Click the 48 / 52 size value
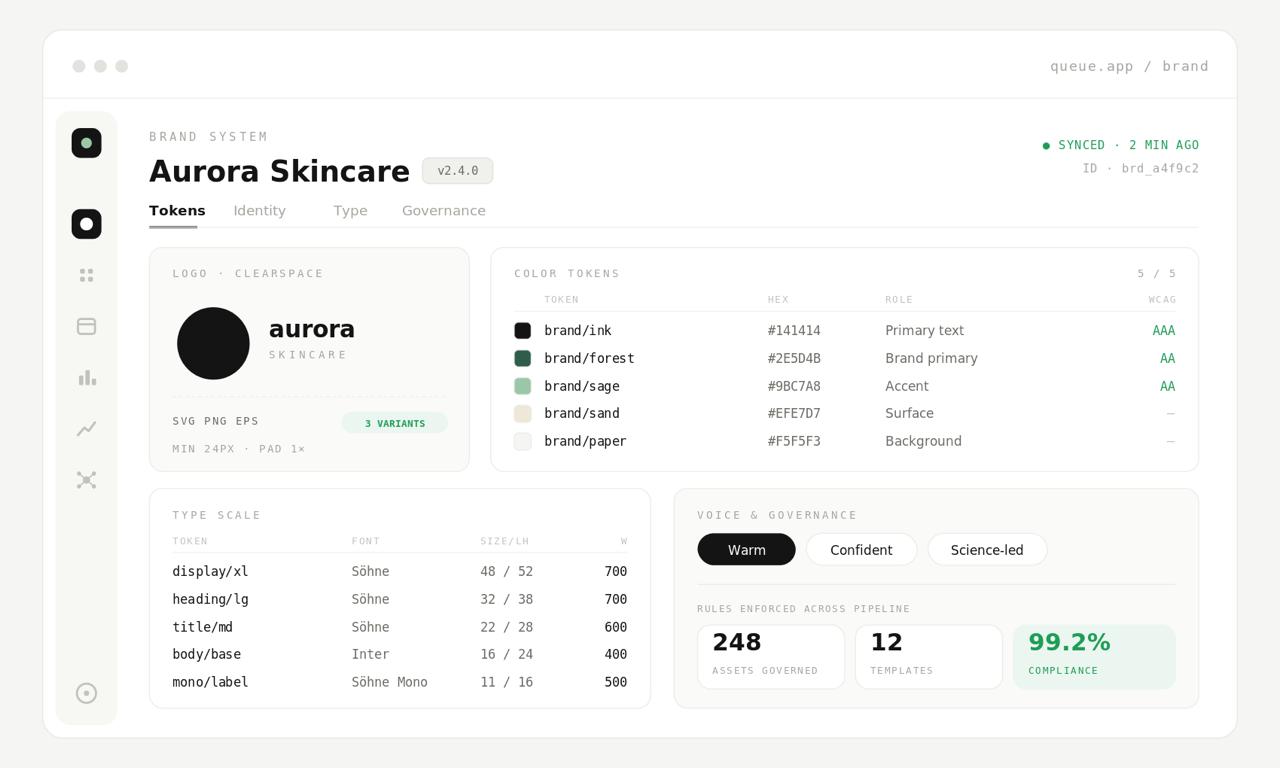This screenshot has height=768, width=1280. pyautogui.click(x=506, y=572)
